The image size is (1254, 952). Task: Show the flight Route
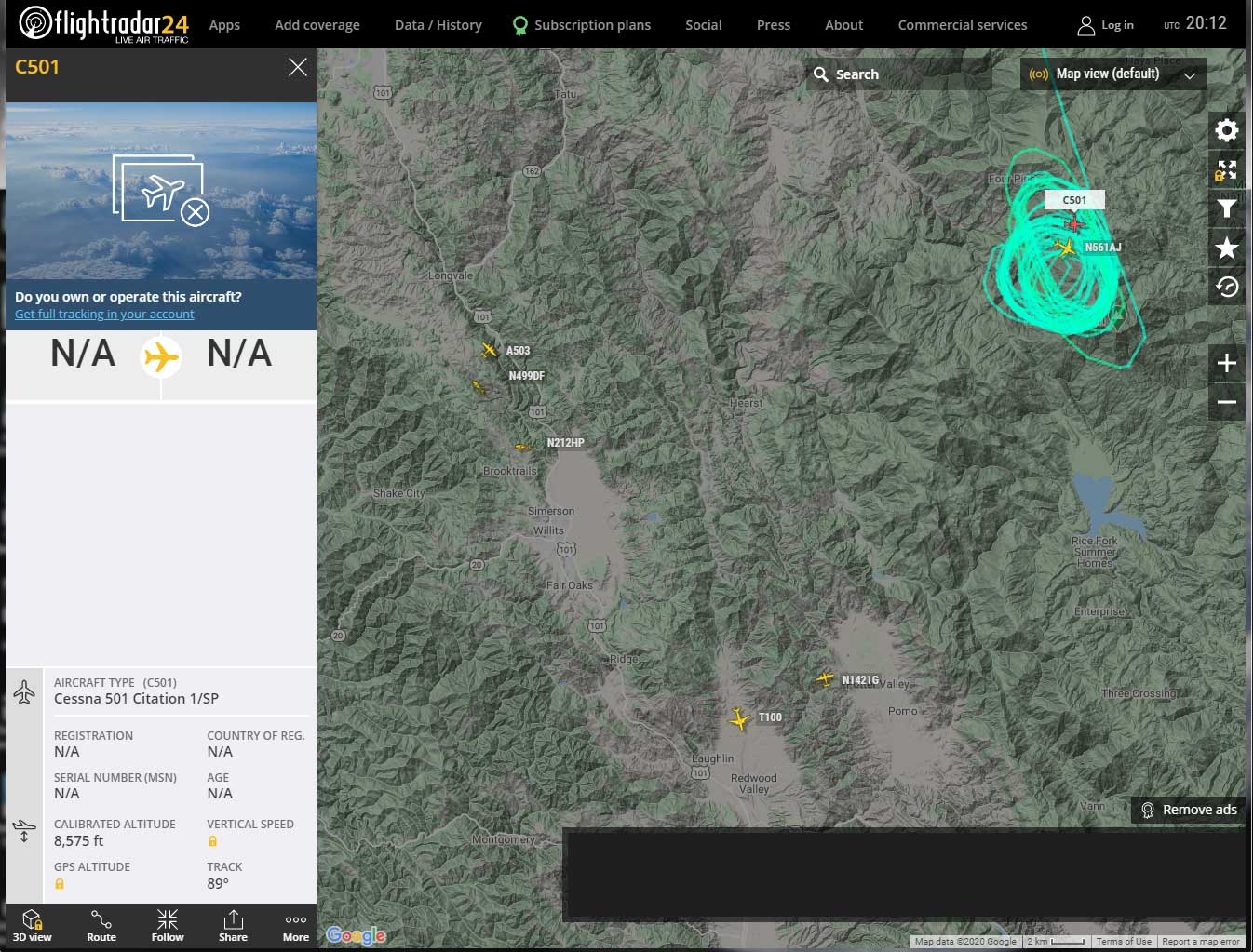tap(101, 926)
